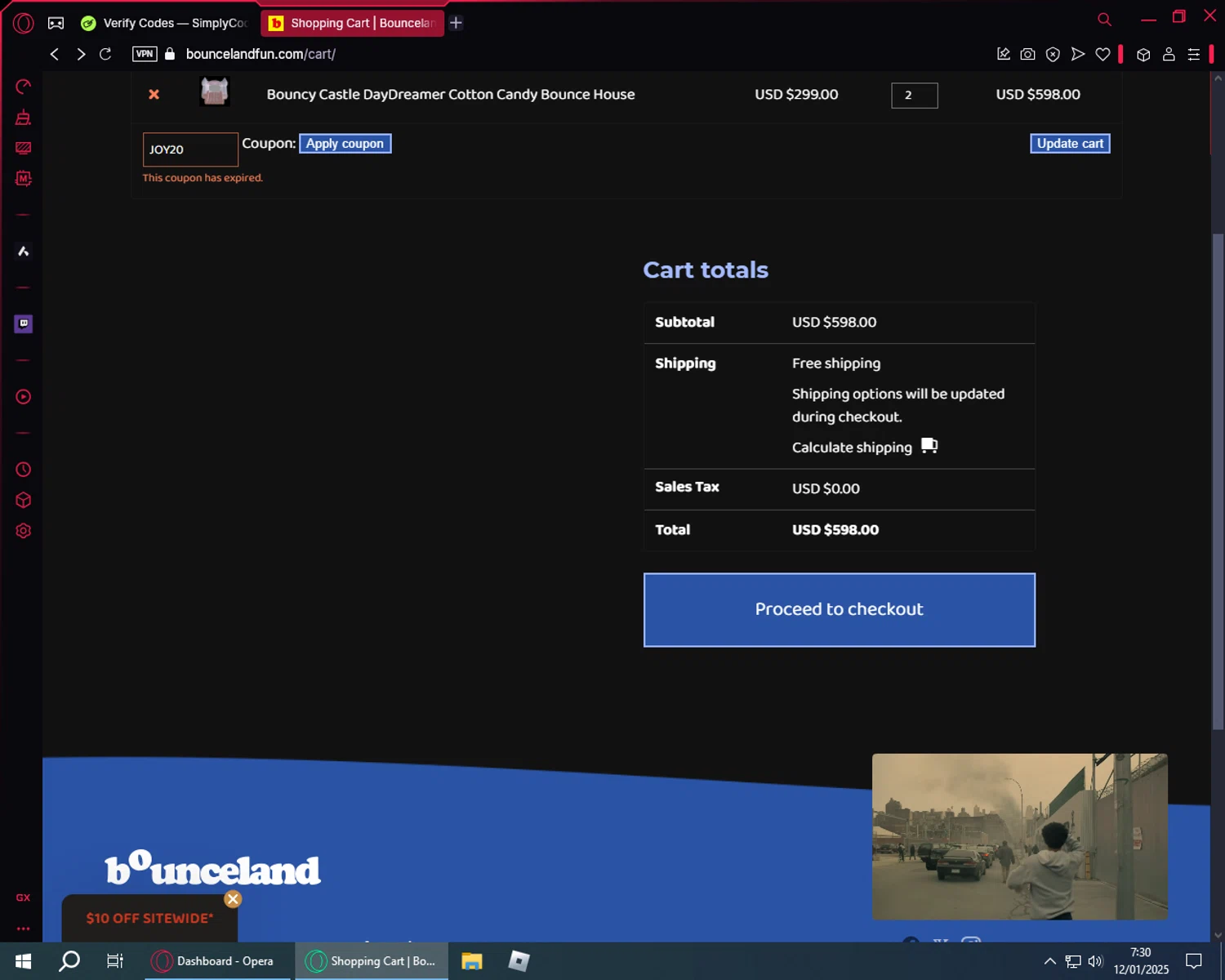The image size is (1225, 980).
Task: Apply the coupon code
Action: click(345, 144)
